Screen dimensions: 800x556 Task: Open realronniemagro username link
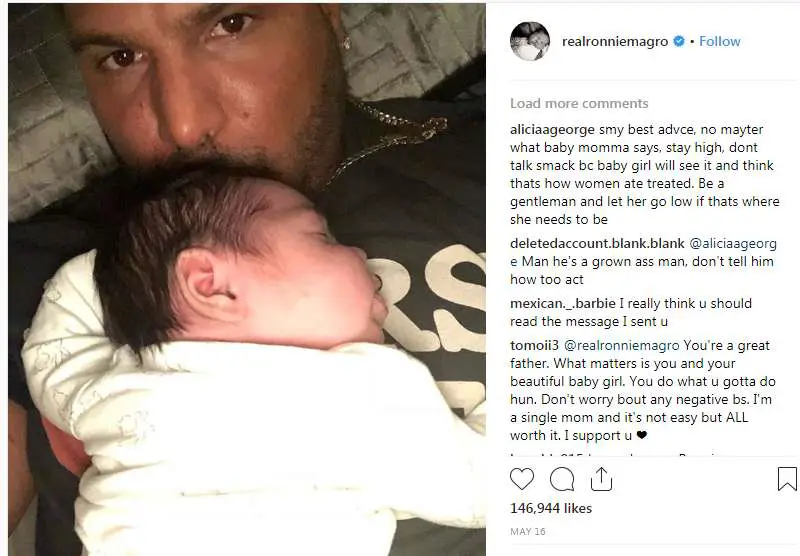[615, 42]
